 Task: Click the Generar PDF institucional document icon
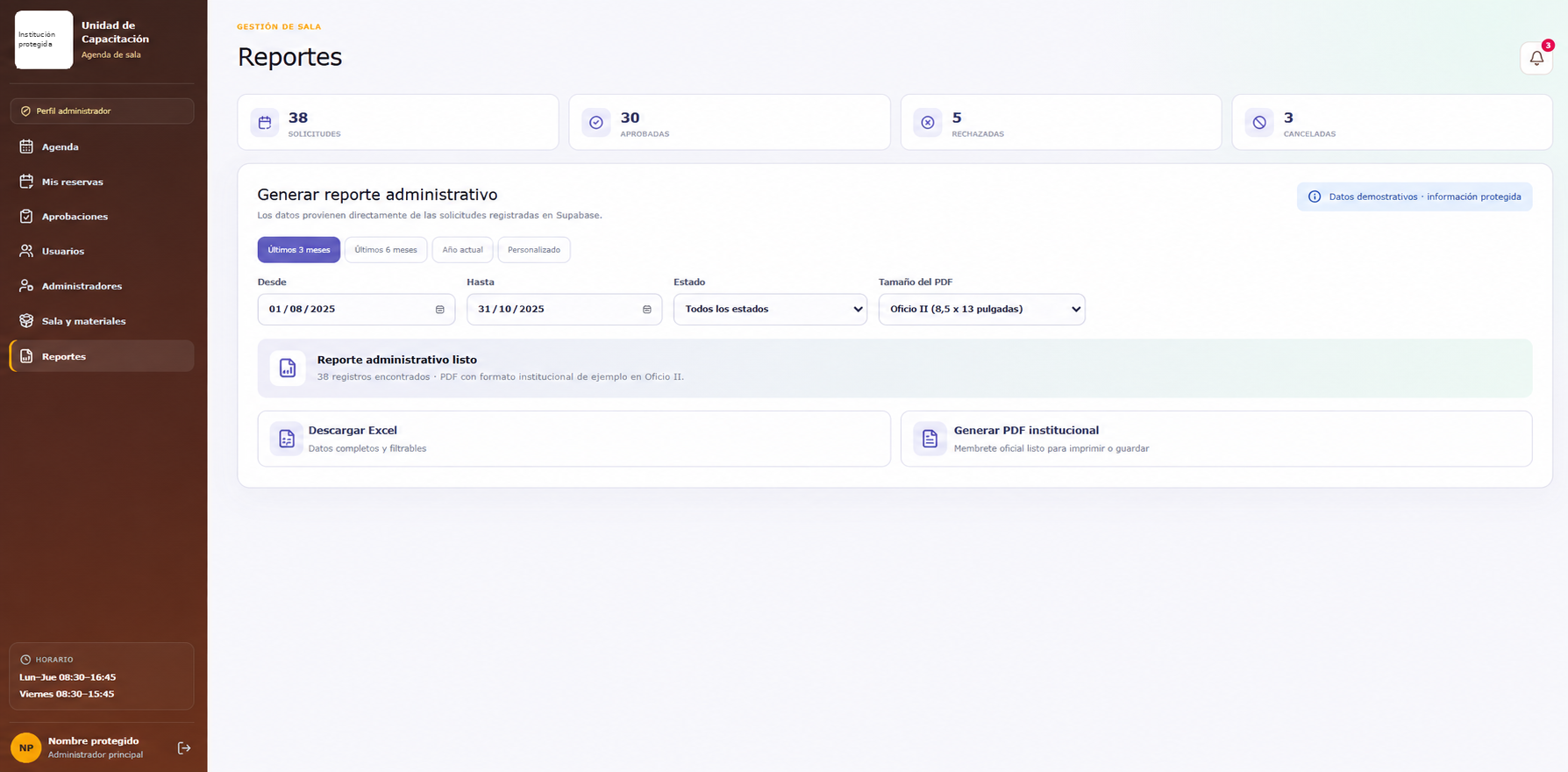tap(930, 439)
